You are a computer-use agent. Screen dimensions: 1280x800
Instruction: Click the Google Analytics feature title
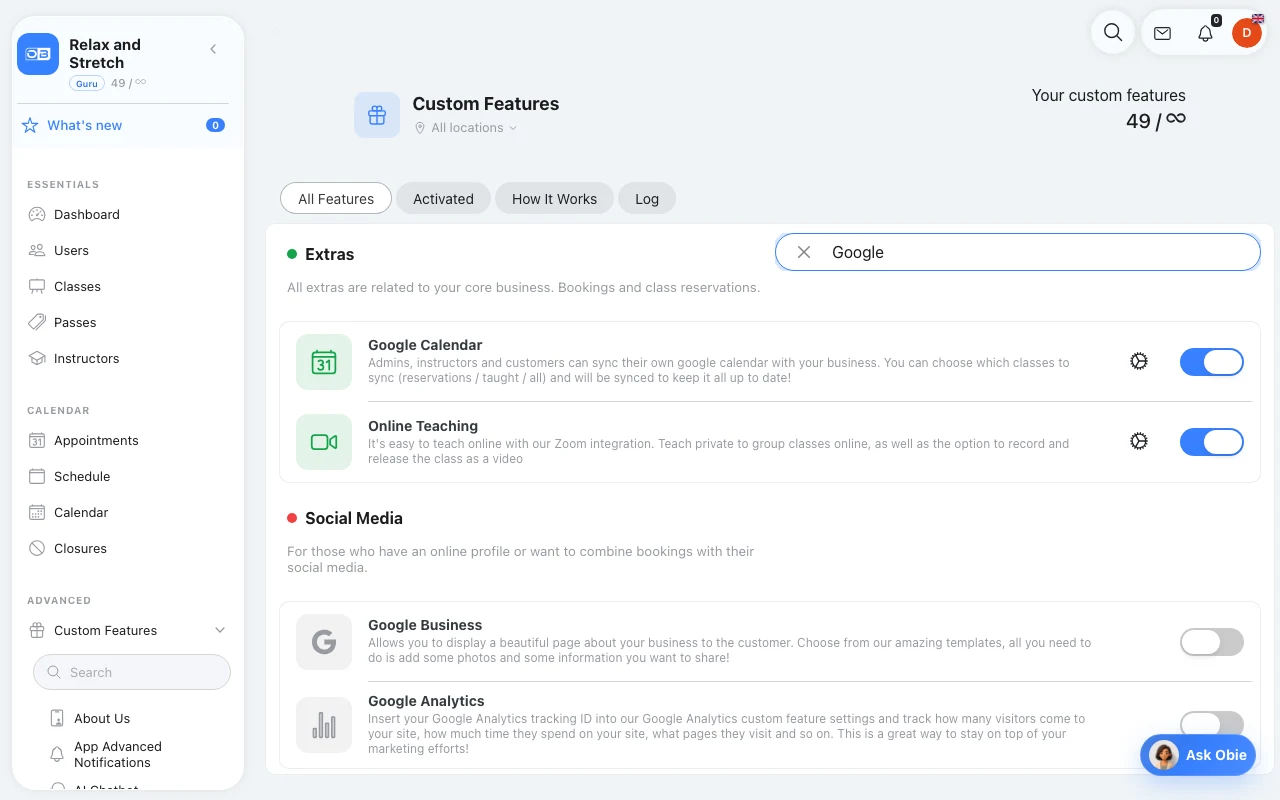point(426,701)
